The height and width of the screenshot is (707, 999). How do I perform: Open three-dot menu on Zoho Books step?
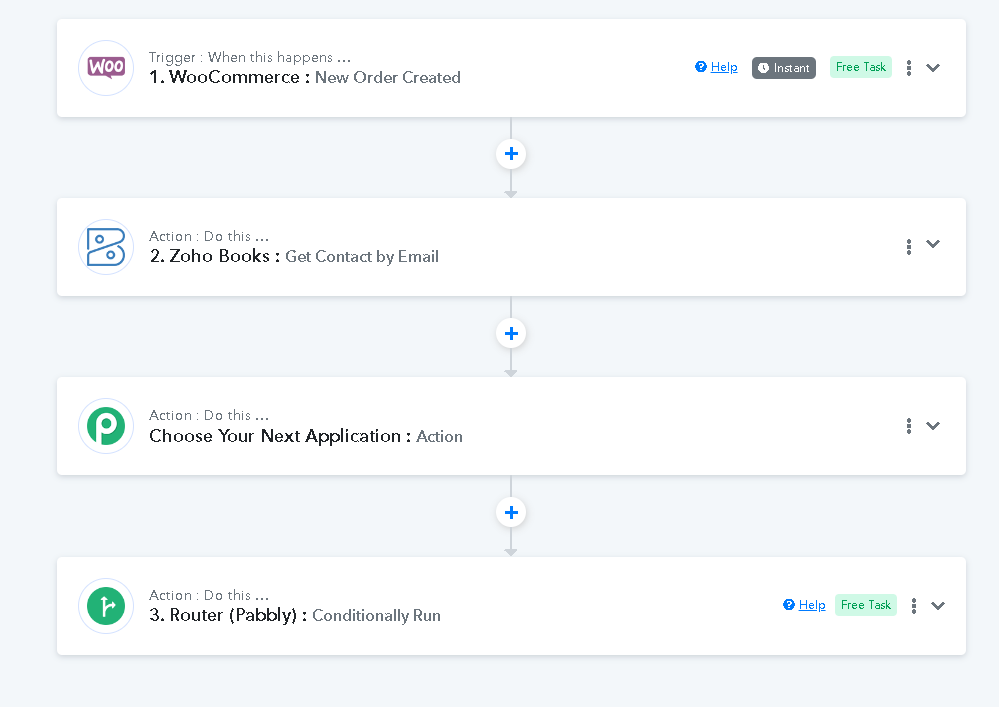(909, 246)
